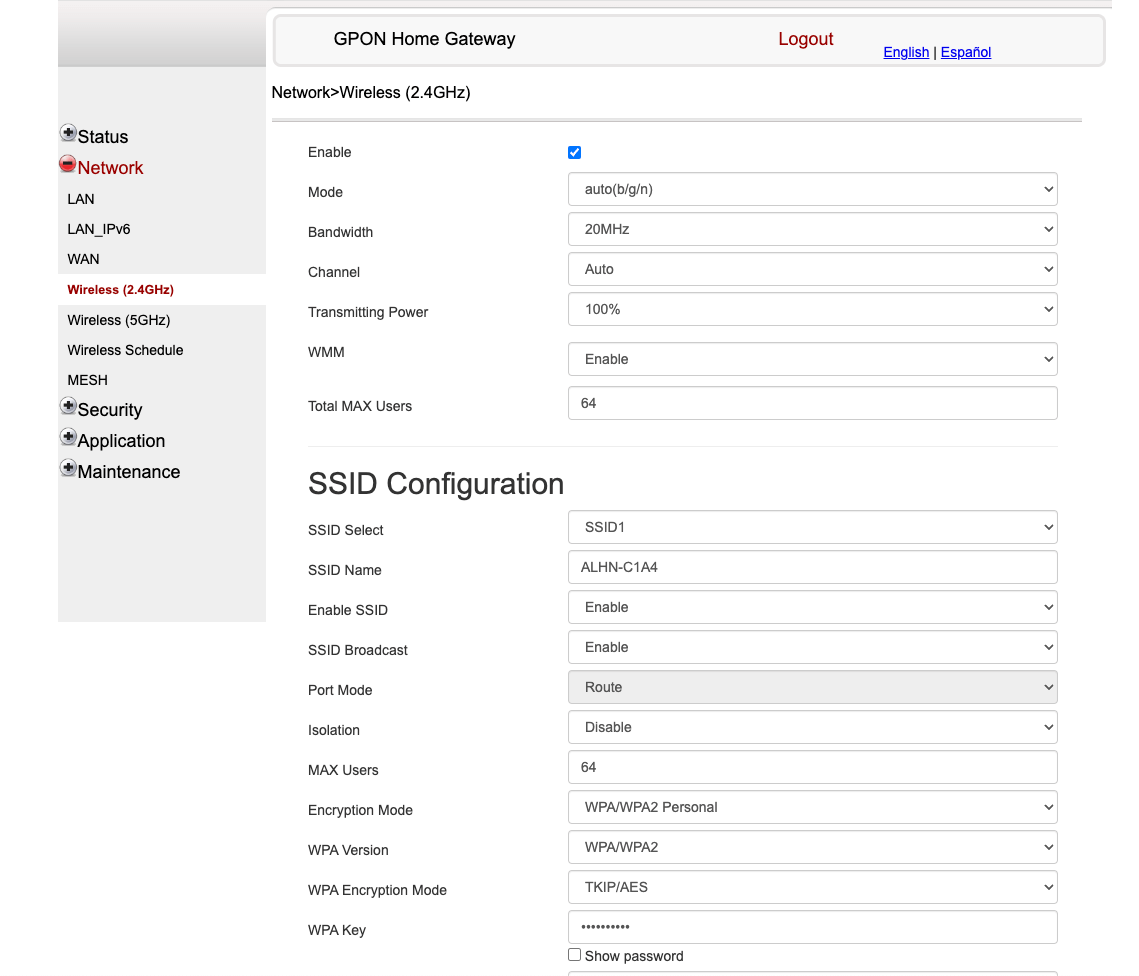Expand the Status section plus icon

68,132
